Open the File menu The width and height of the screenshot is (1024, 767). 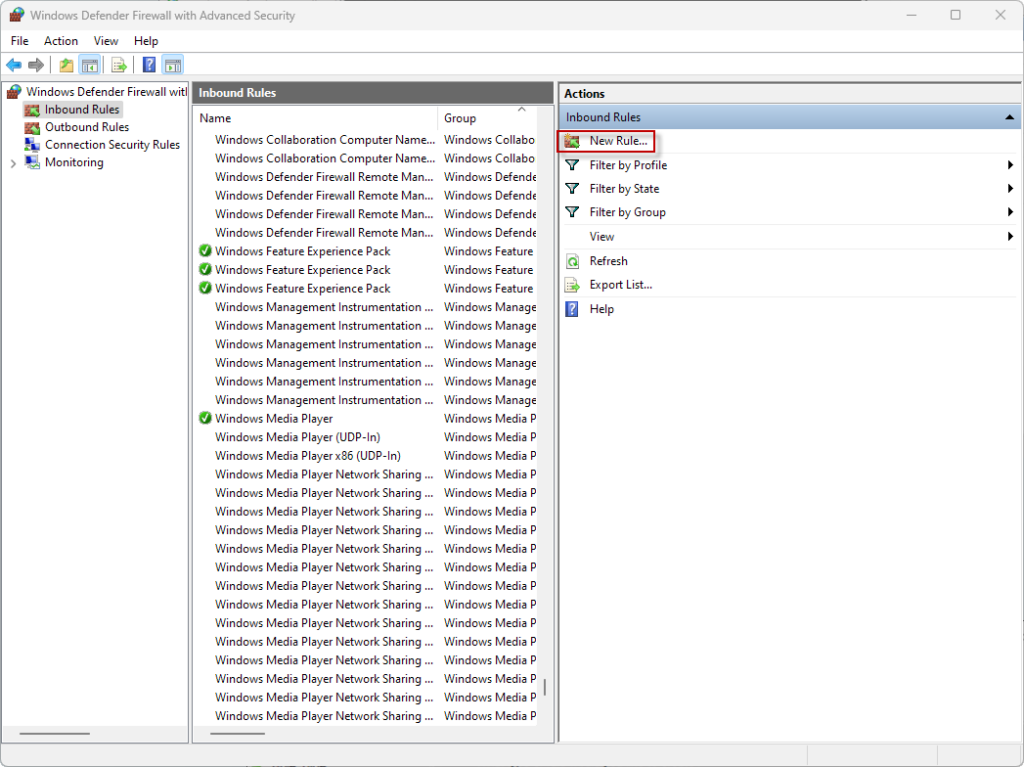(x=20, y=41)
